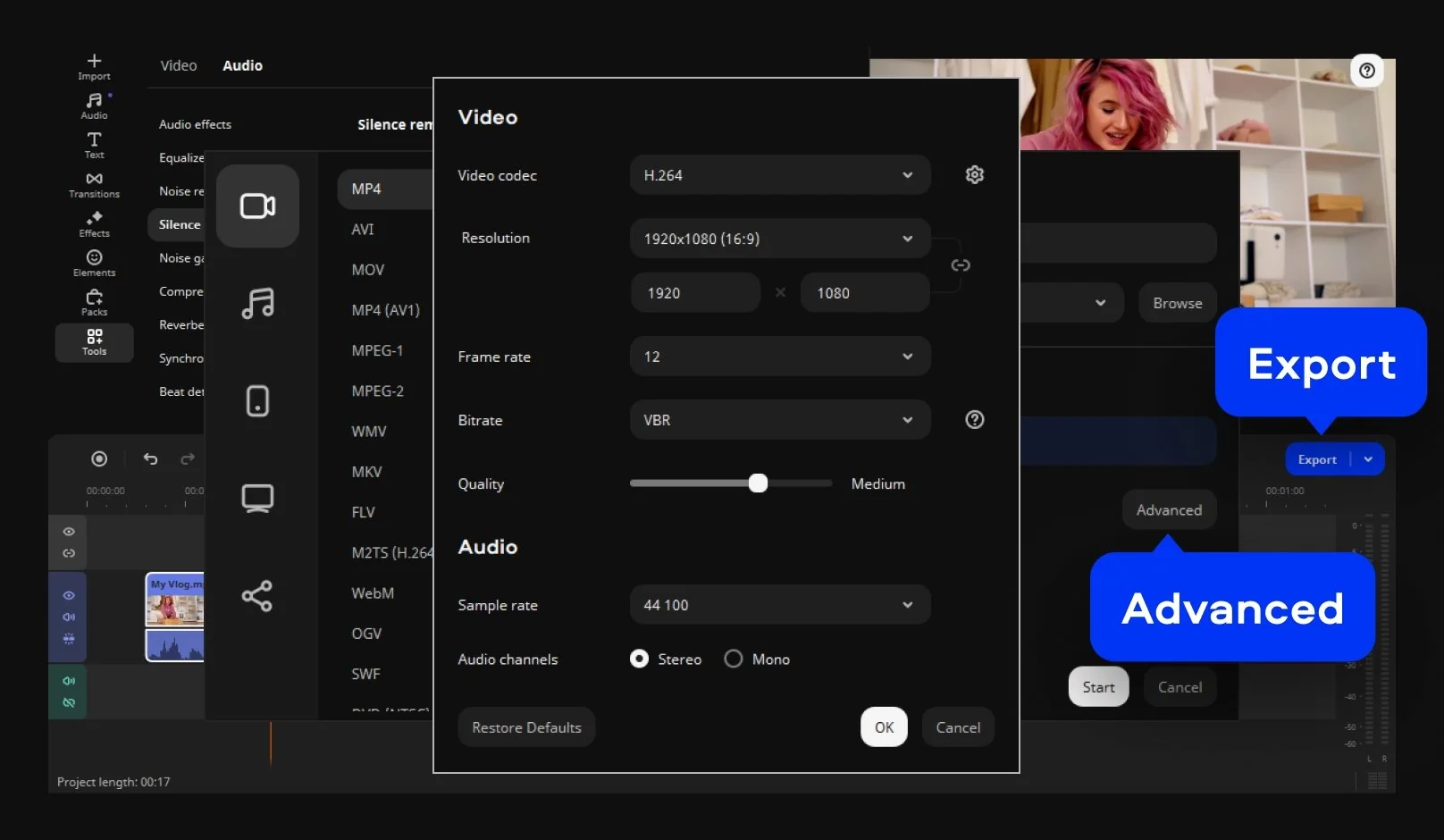Screen dimensions: 1444x840
Task: Select the Mono audio channel option
Action: tap(734, 659)
